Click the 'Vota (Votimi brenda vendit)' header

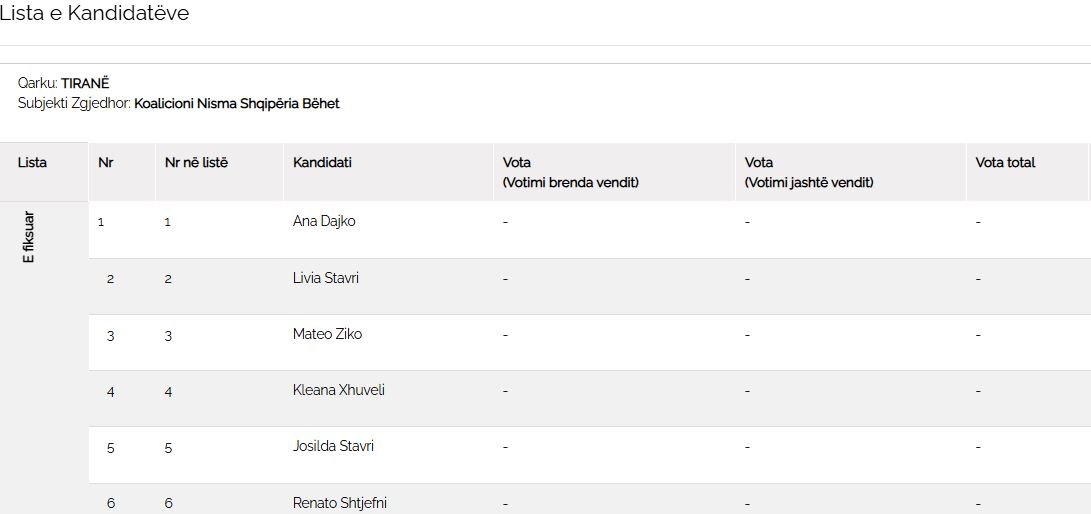click(x=570, y=172)
